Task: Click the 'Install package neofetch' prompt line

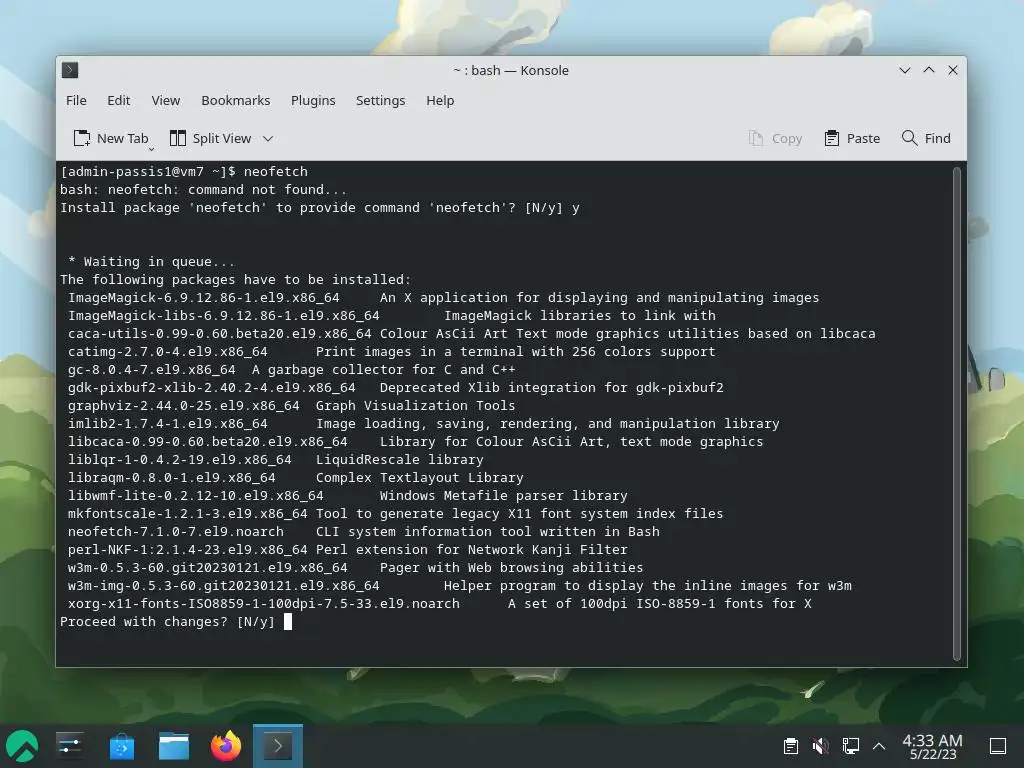Action: pyautogui.click(x=320, y=208)
